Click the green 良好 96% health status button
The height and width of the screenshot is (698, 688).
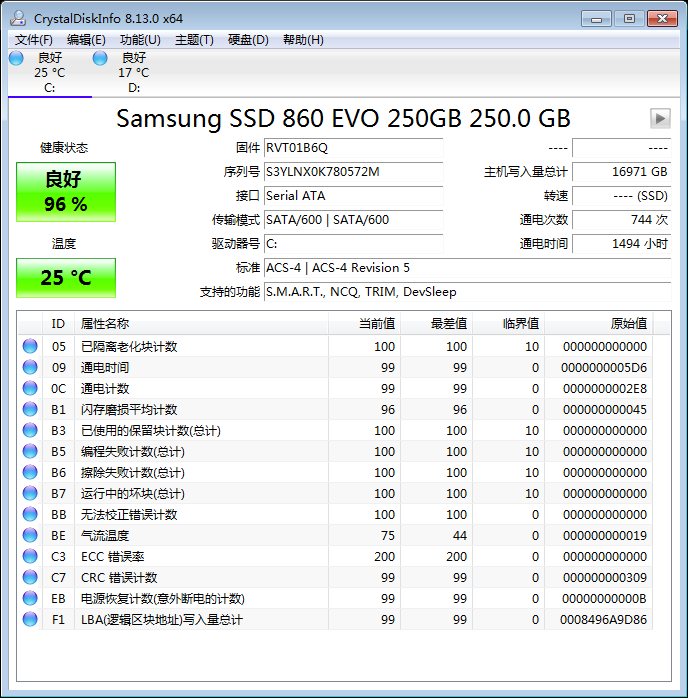click(66, 192)
